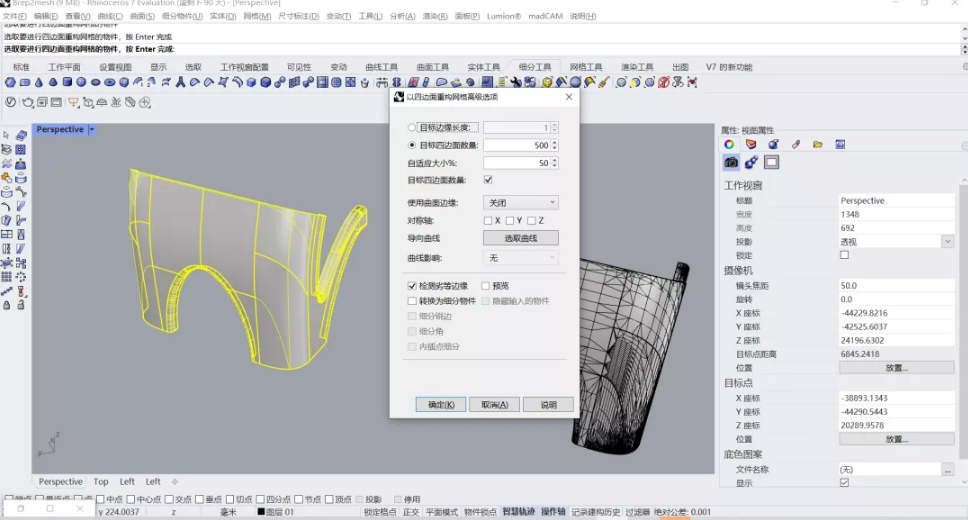Select the 目标四边面数量 radio button
This screenshot has height=520, width=968.
tap(412, 145)
